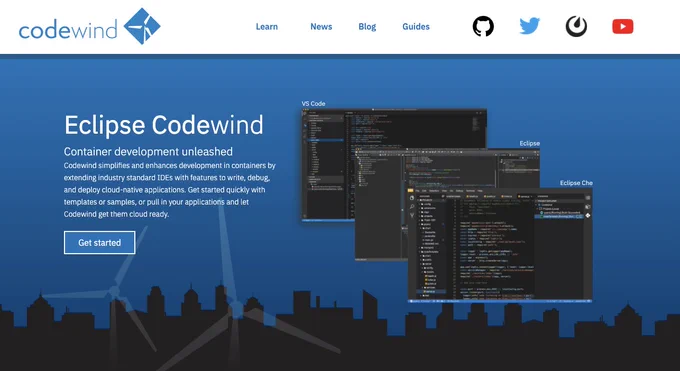Open the Guides menu item
The height and width of the screenshot is (371, 680).
[416, 26]
